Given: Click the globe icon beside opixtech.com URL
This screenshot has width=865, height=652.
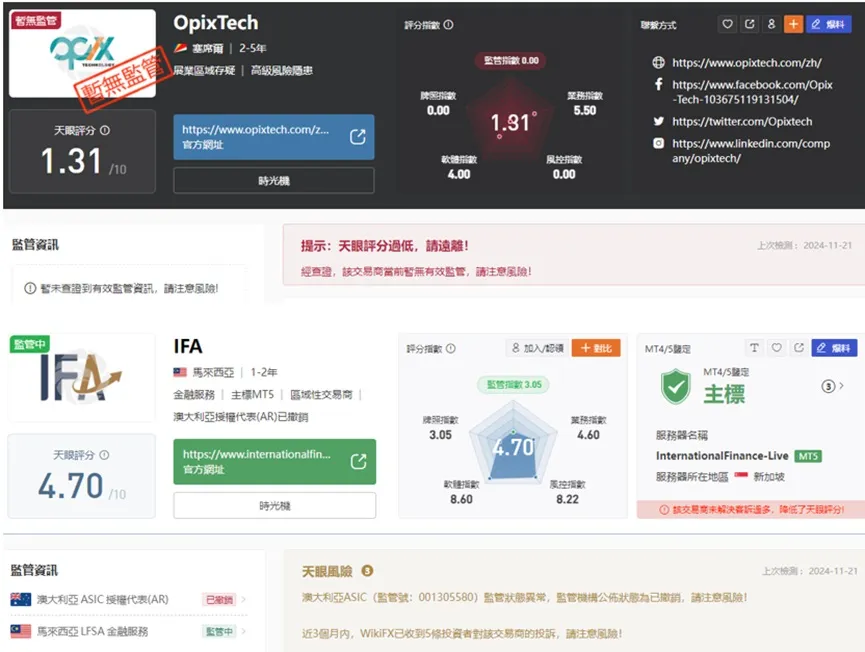Looking at the screenshot, I should [659, 62].
